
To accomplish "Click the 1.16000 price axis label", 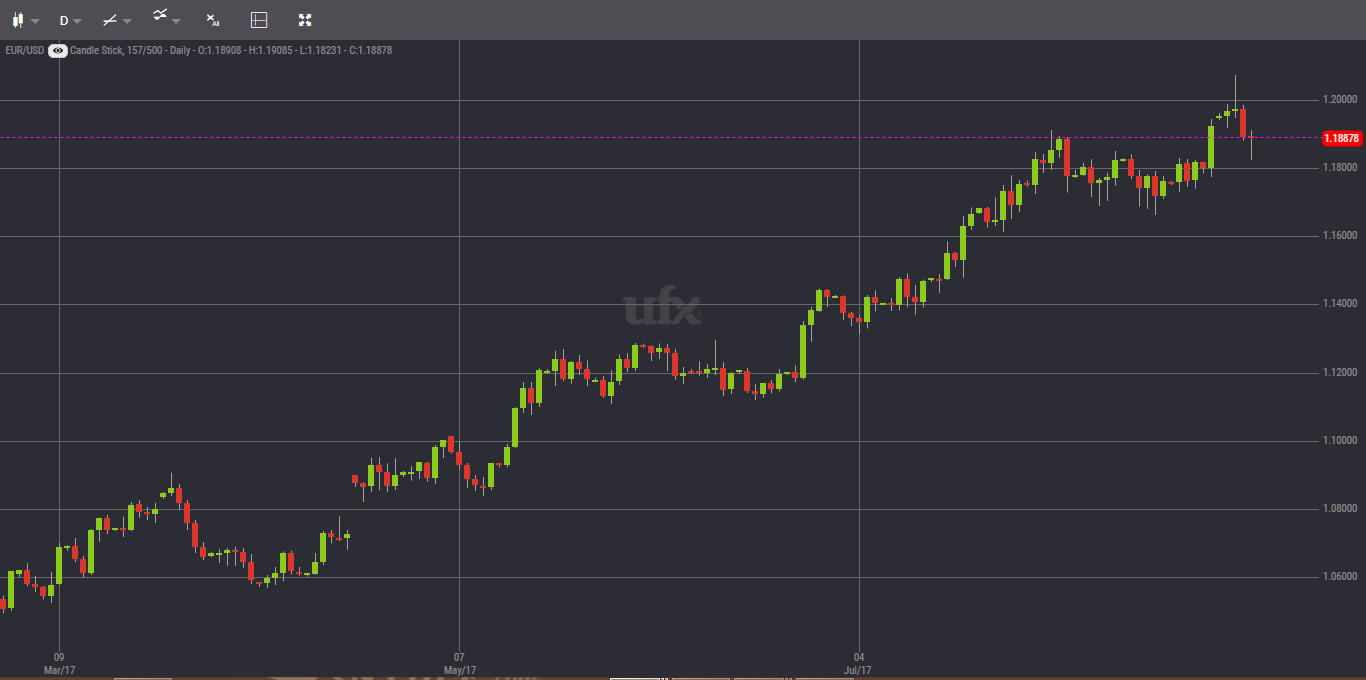I will [x=1339, y=236].
